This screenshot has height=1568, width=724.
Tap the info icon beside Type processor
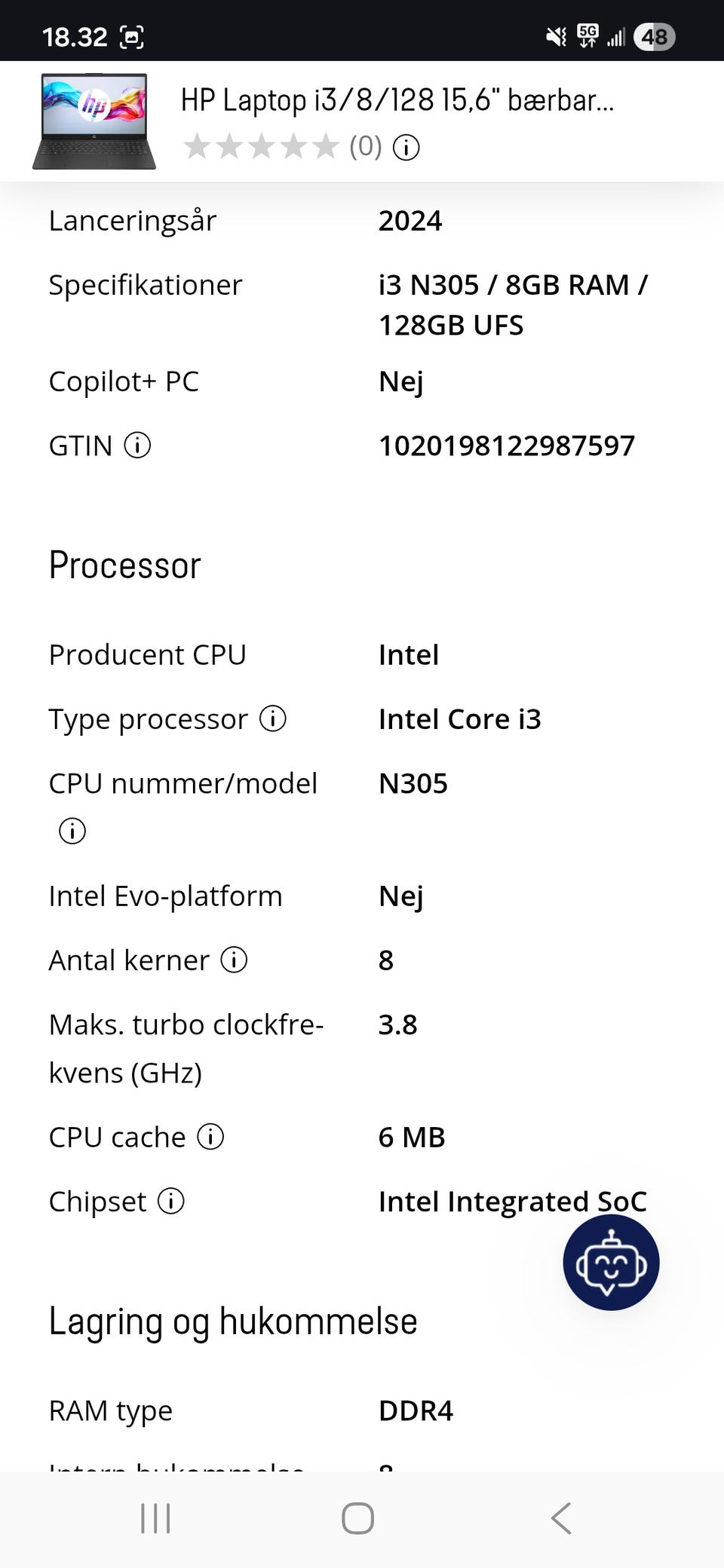[273, 719]
